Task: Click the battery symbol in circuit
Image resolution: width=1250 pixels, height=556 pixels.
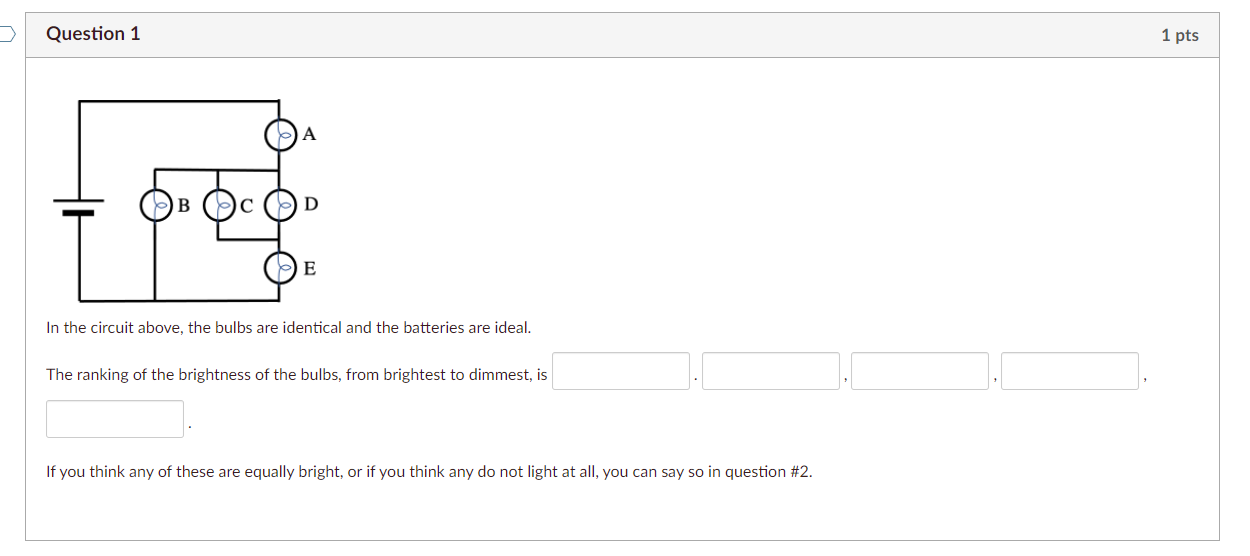Action: tap(80, 206)
